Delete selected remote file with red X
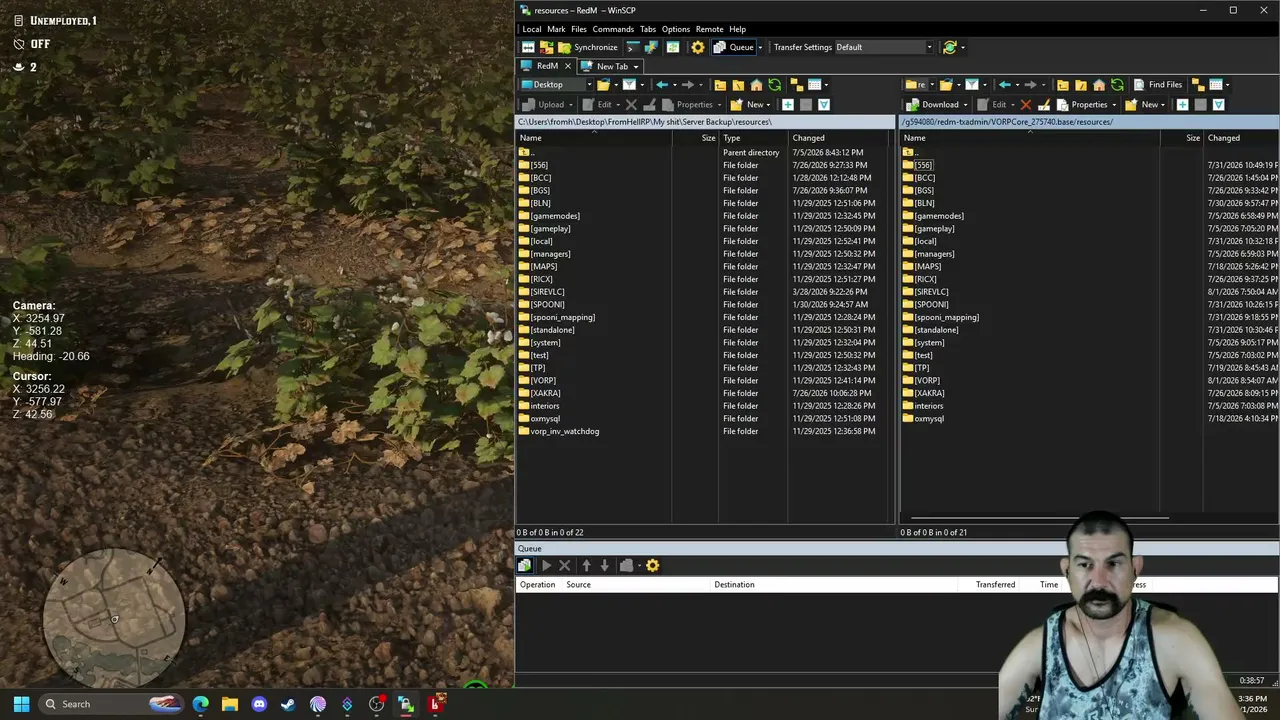Viewport: 1280px width, 720px height. pyautogui.click(x=1025, y=105)
